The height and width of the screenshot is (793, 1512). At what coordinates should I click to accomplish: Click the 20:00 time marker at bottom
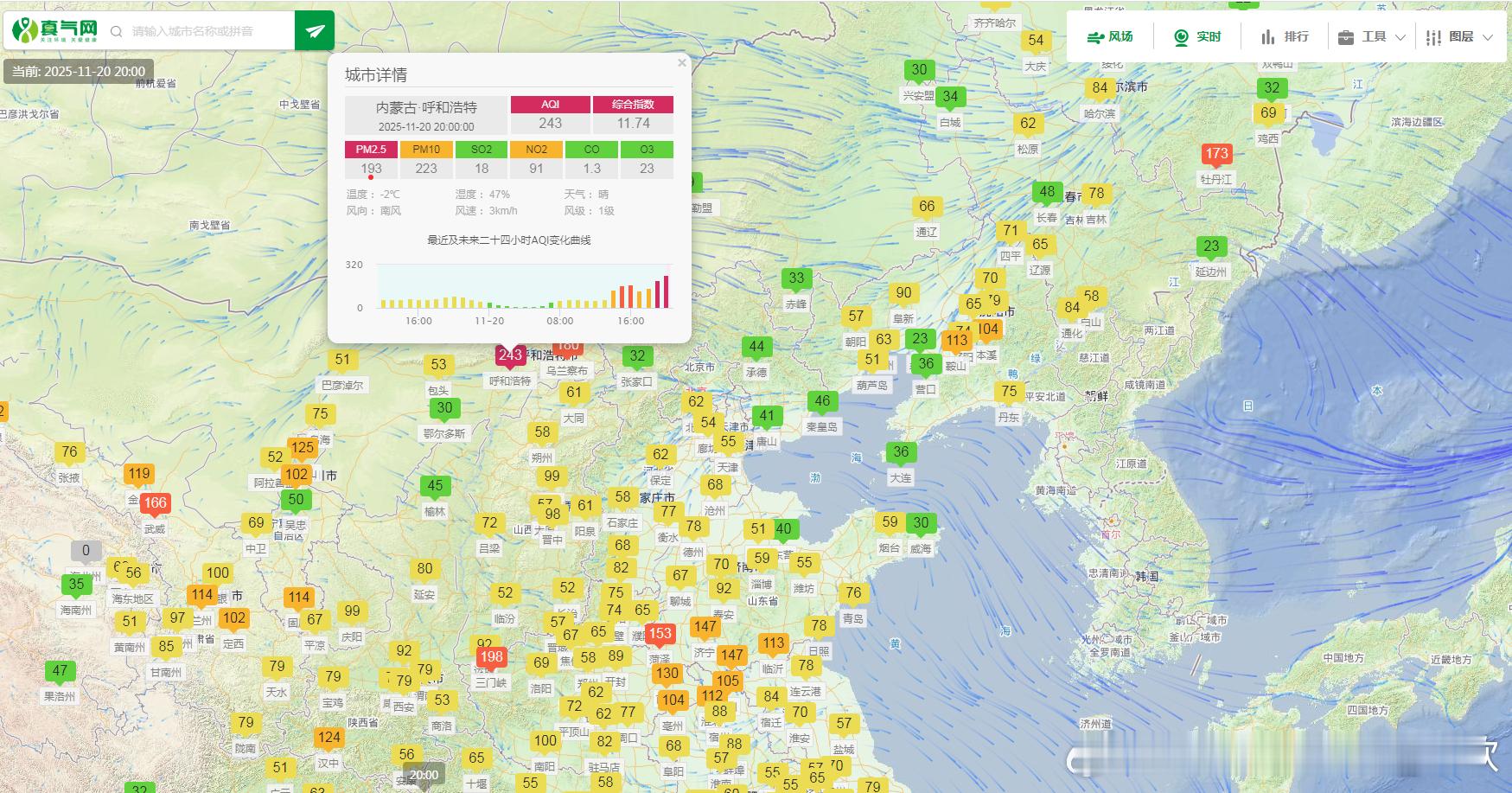(x=424, y=775)
